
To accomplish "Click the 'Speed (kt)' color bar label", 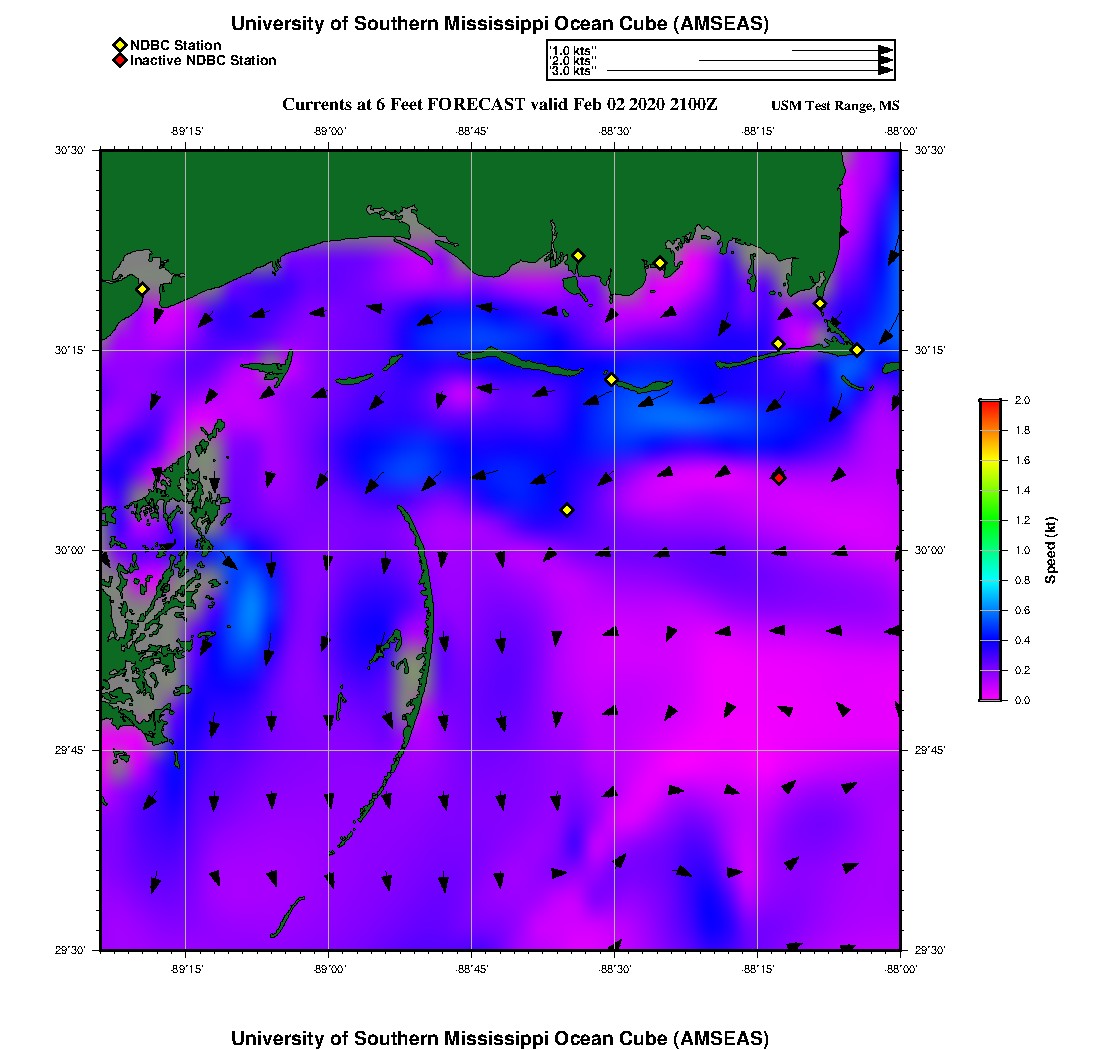I will [1050, 550].
